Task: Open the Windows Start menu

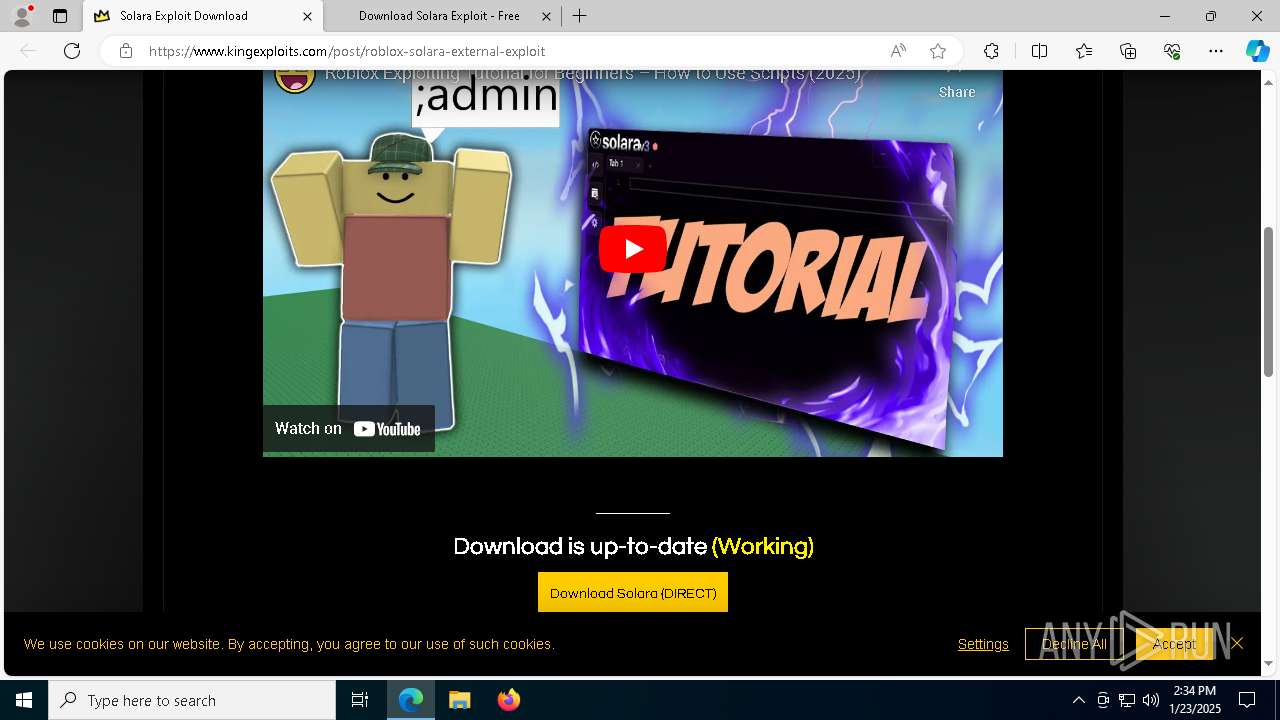Action: pos(24,700)
